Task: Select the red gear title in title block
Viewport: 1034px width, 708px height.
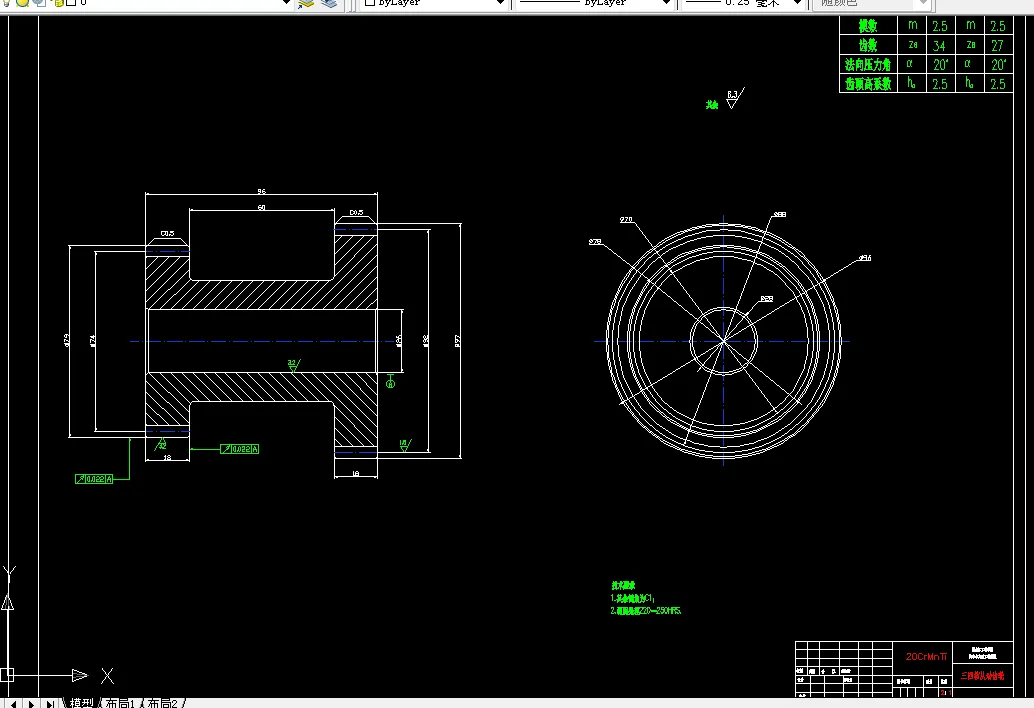Action: point(983,676)
